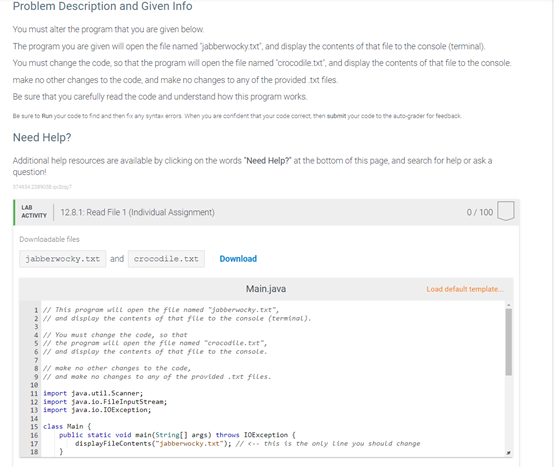The image size is (554, 467).
Task: Click the import java.util.Scanner line
Action: point(93,393)
